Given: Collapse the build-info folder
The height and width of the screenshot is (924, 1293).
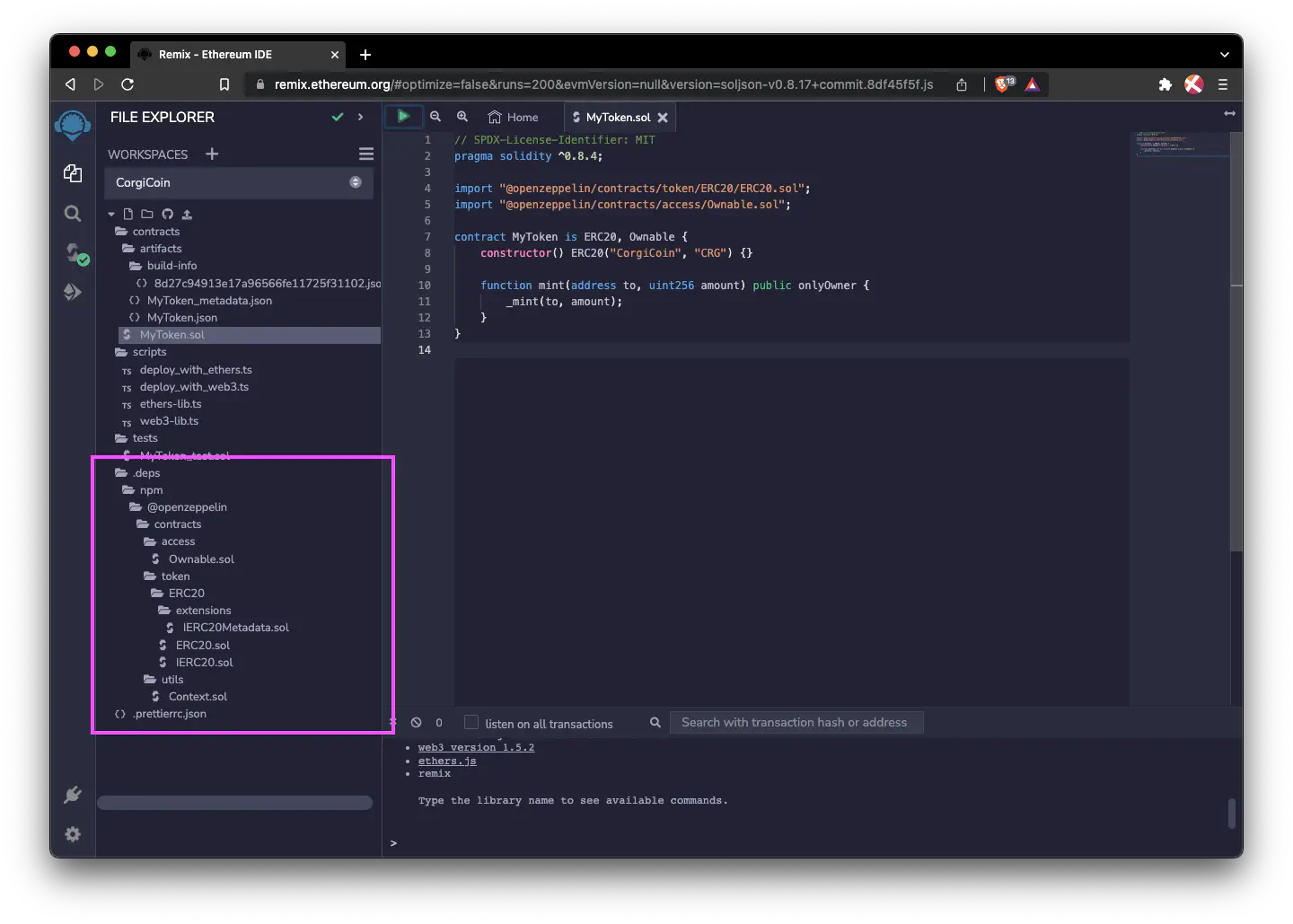Looking at the screenshot, I should (163, 266).
